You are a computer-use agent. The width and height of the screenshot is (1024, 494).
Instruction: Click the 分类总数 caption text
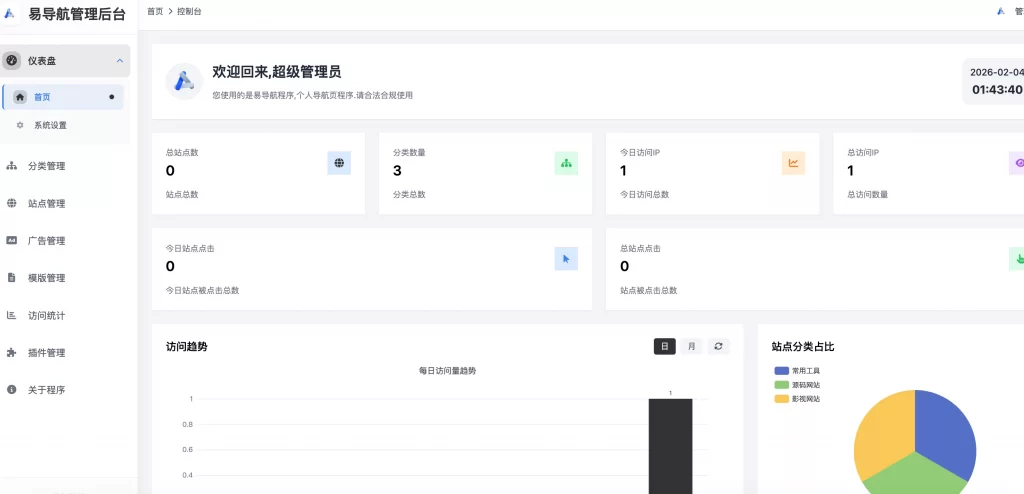(409, 195)
